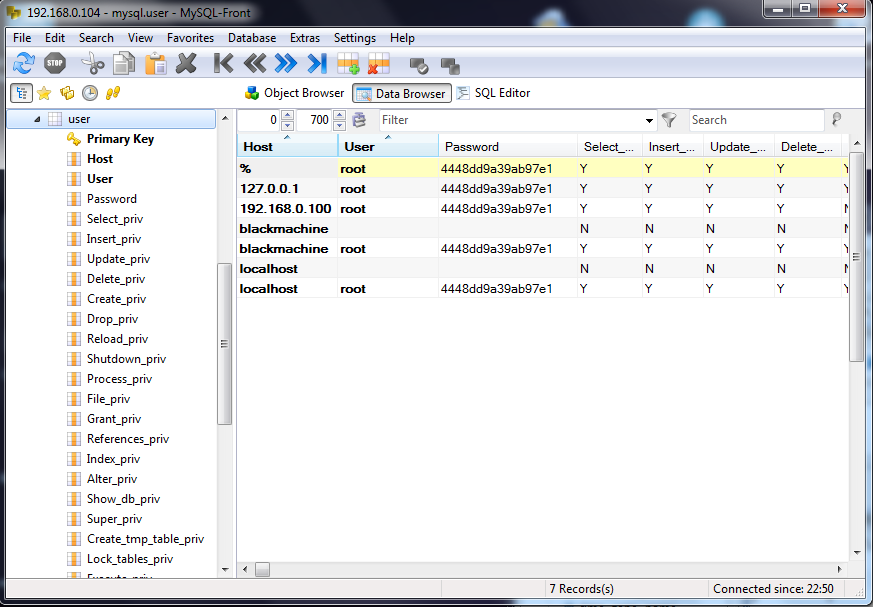Open the View menu
The width and height of the screenshot is (873, 607).
coord(140,38)
